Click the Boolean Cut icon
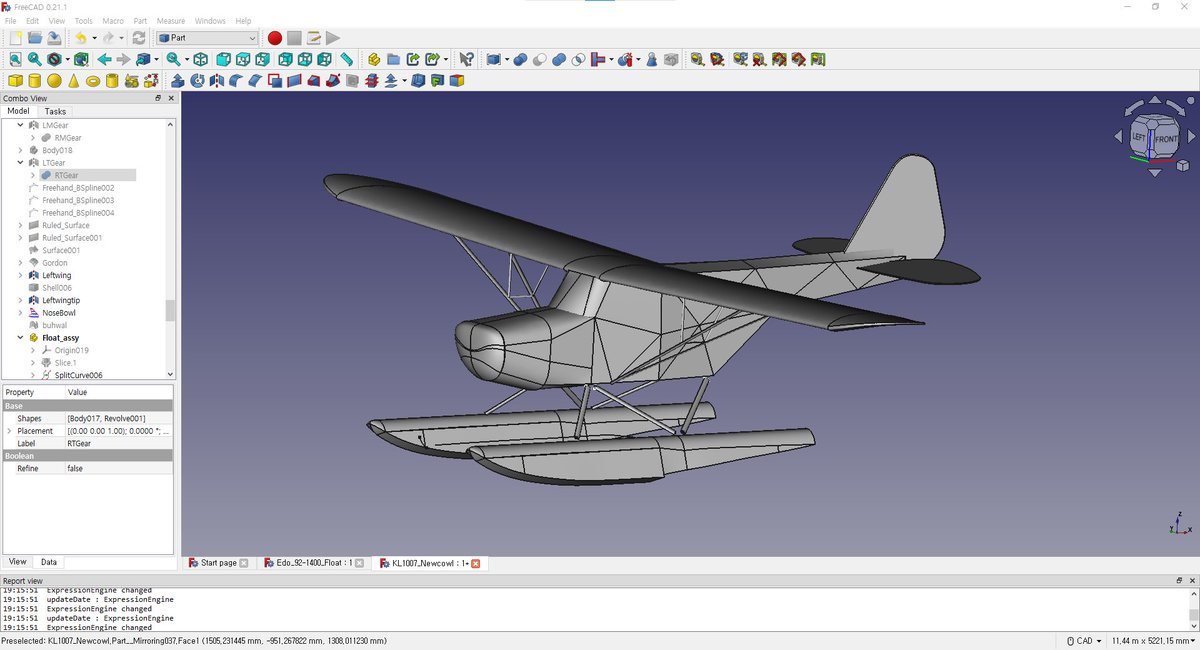The width and height of the screenshot is (1200, 650). 540,60
